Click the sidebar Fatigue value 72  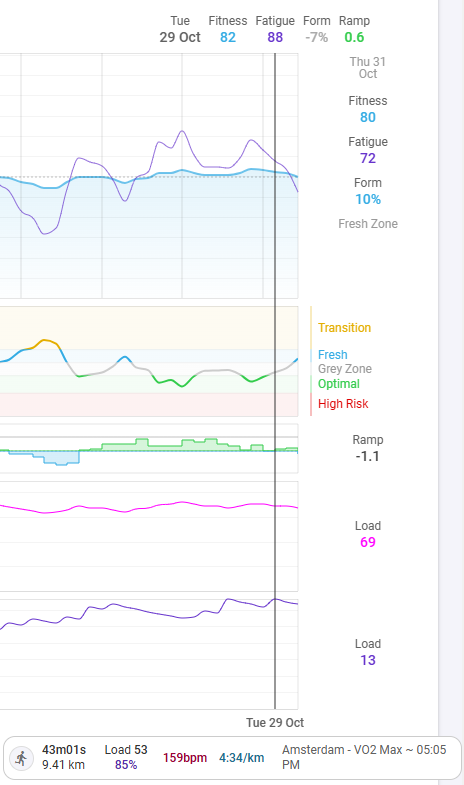coord(368,158)
